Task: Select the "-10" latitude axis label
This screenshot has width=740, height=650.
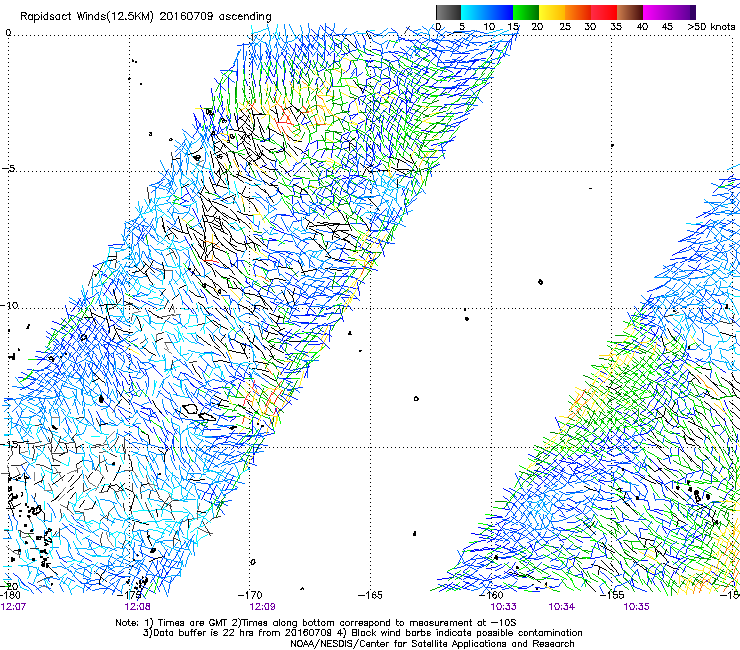Action: tap(9, 305)
